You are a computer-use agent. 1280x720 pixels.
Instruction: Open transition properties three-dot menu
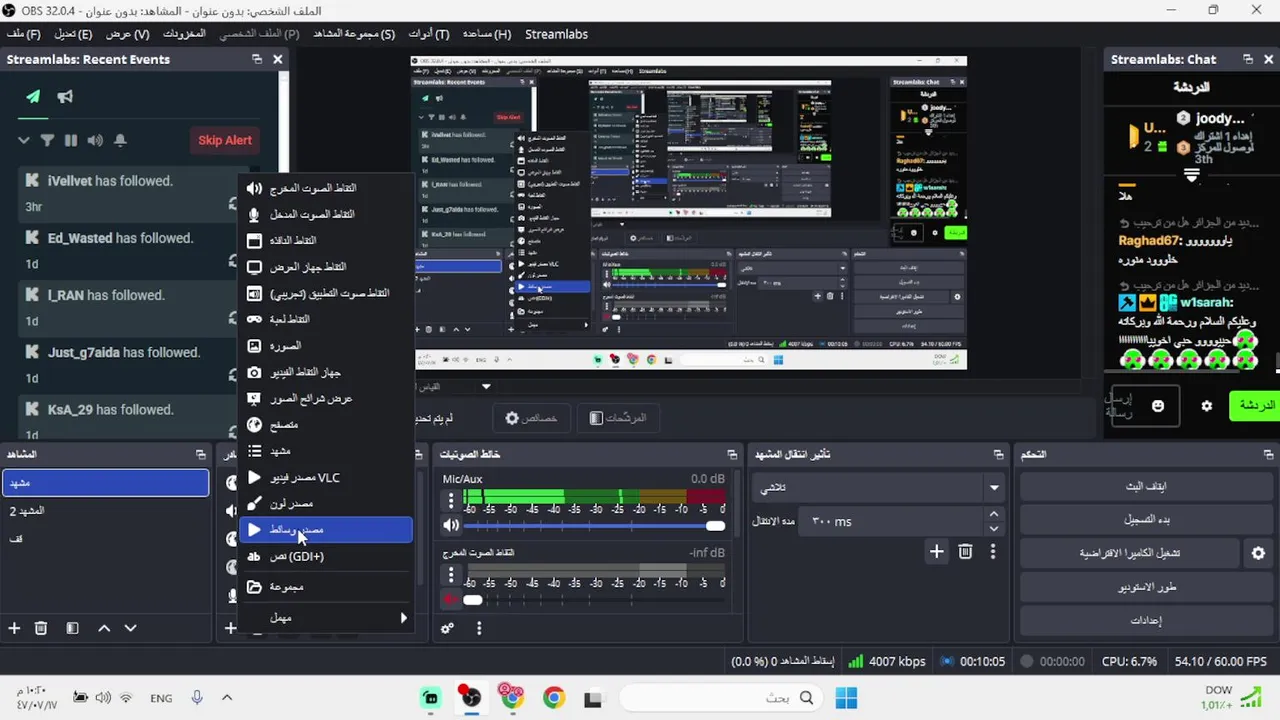[993, 551]
